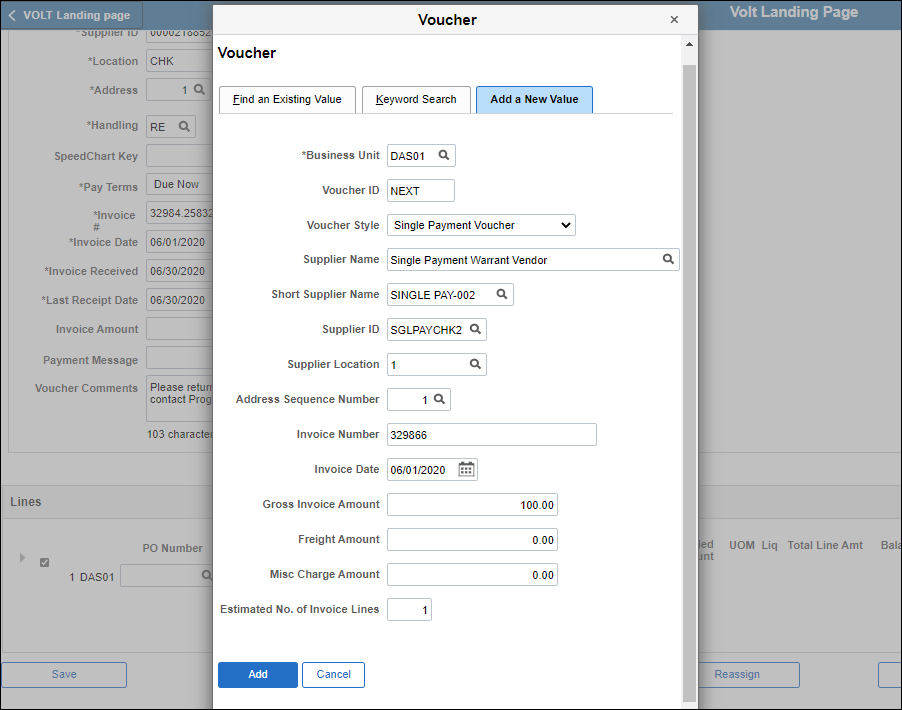Click Business Unit lookup magnifier icon
902x710 pixels.
(444, 156)
